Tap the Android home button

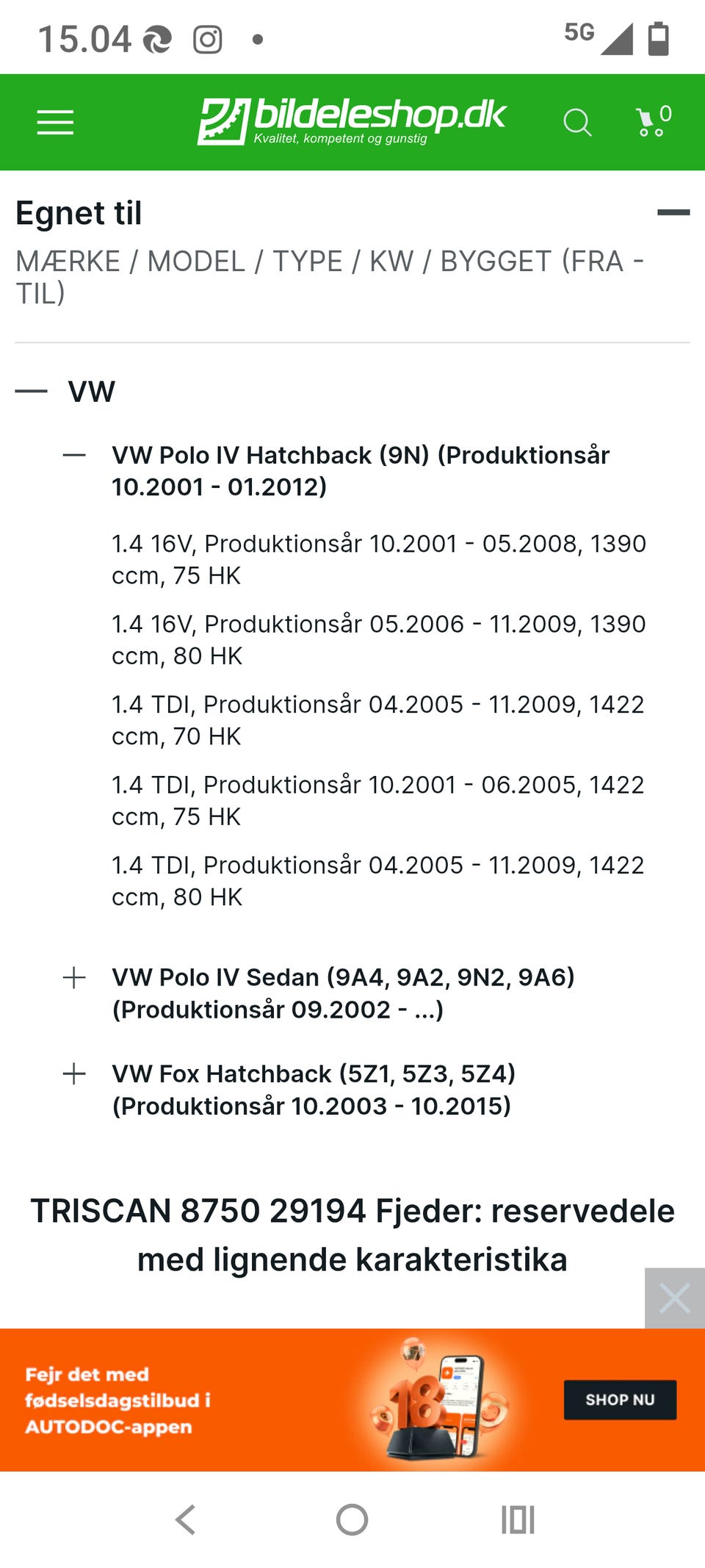(352, 1520)
